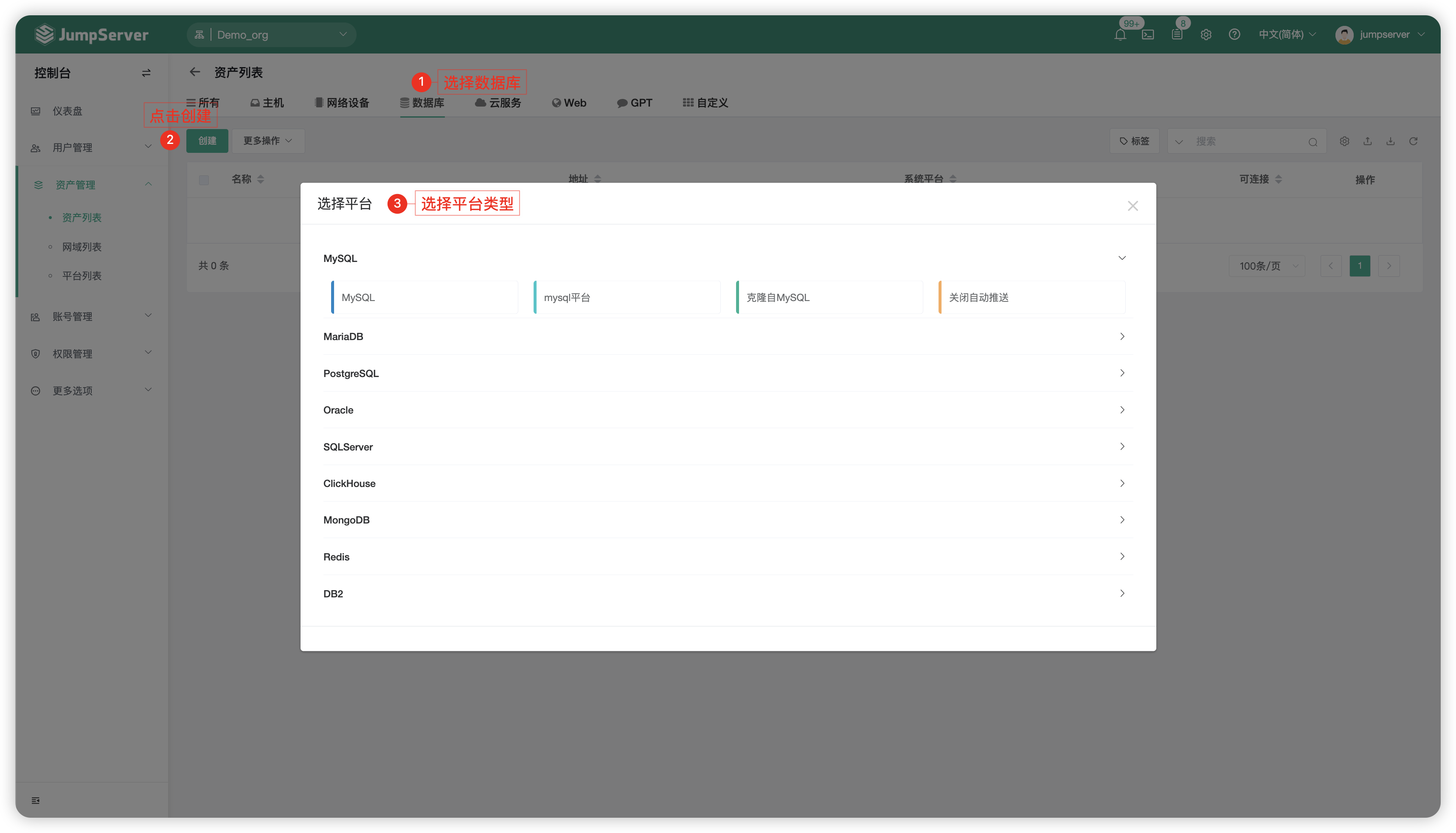
Task: Tick the select-all table checkbox
Action: tap(204, 180)
